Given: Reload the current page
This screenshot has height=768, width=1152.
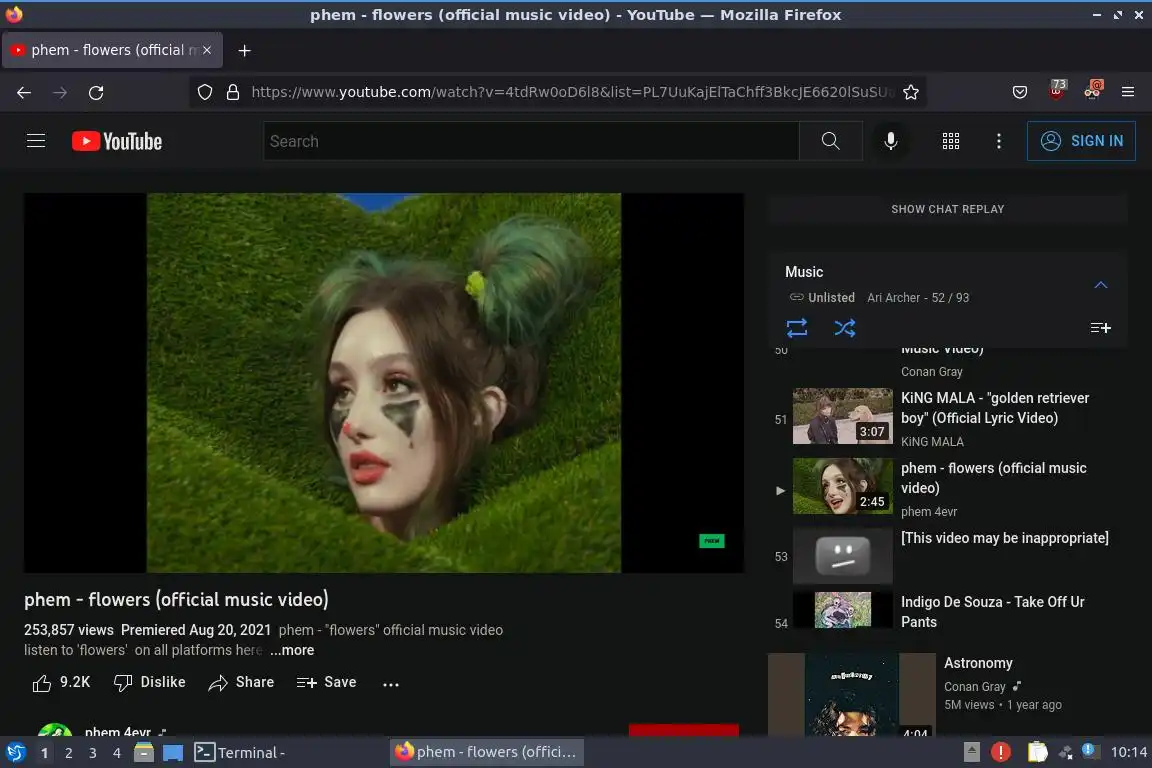Looking at the screenshot, I should click(x=96, y=93).
